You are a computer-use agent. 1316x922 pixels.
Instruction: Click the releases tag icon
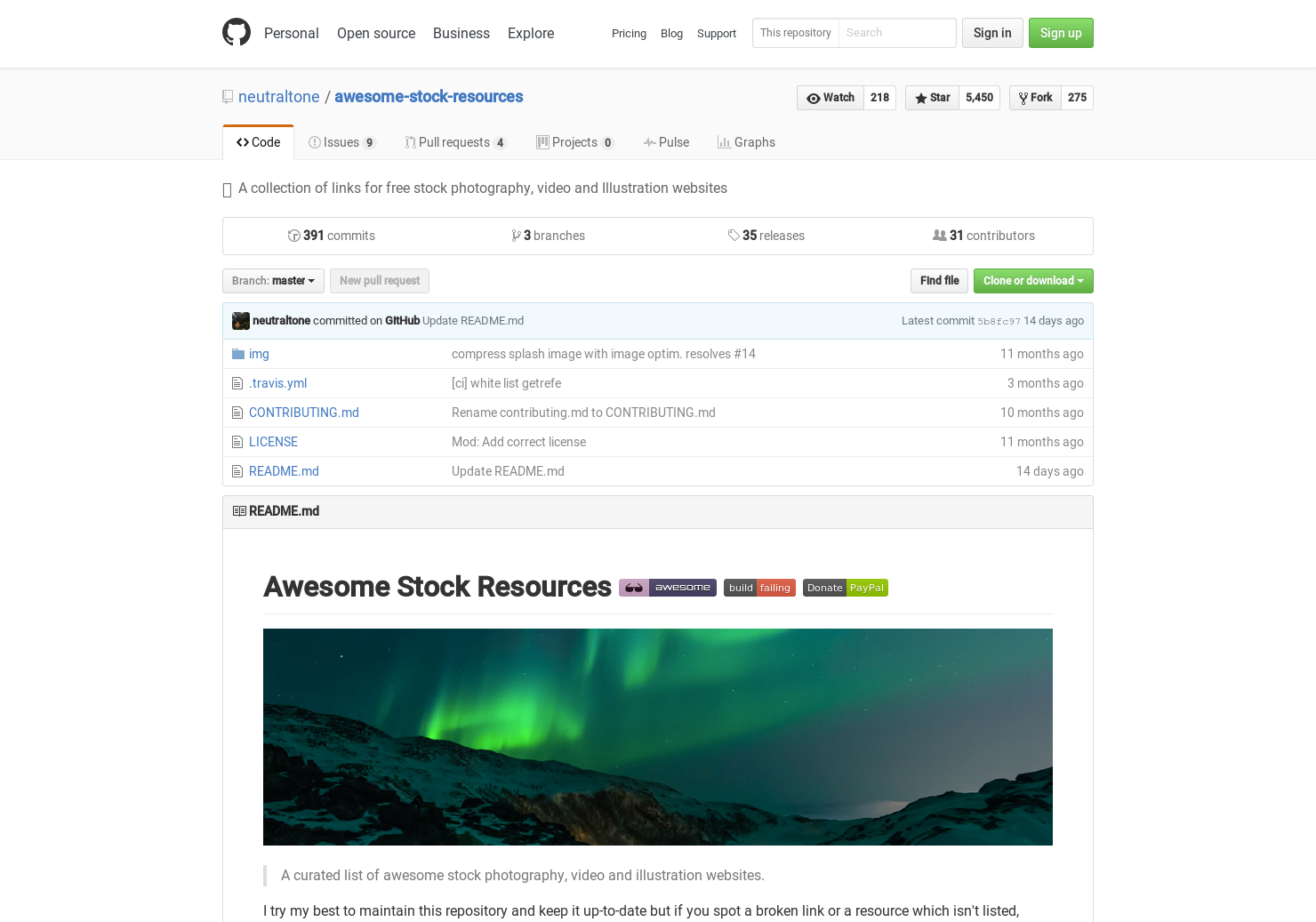pyautogui.click(x=734, y=235)
